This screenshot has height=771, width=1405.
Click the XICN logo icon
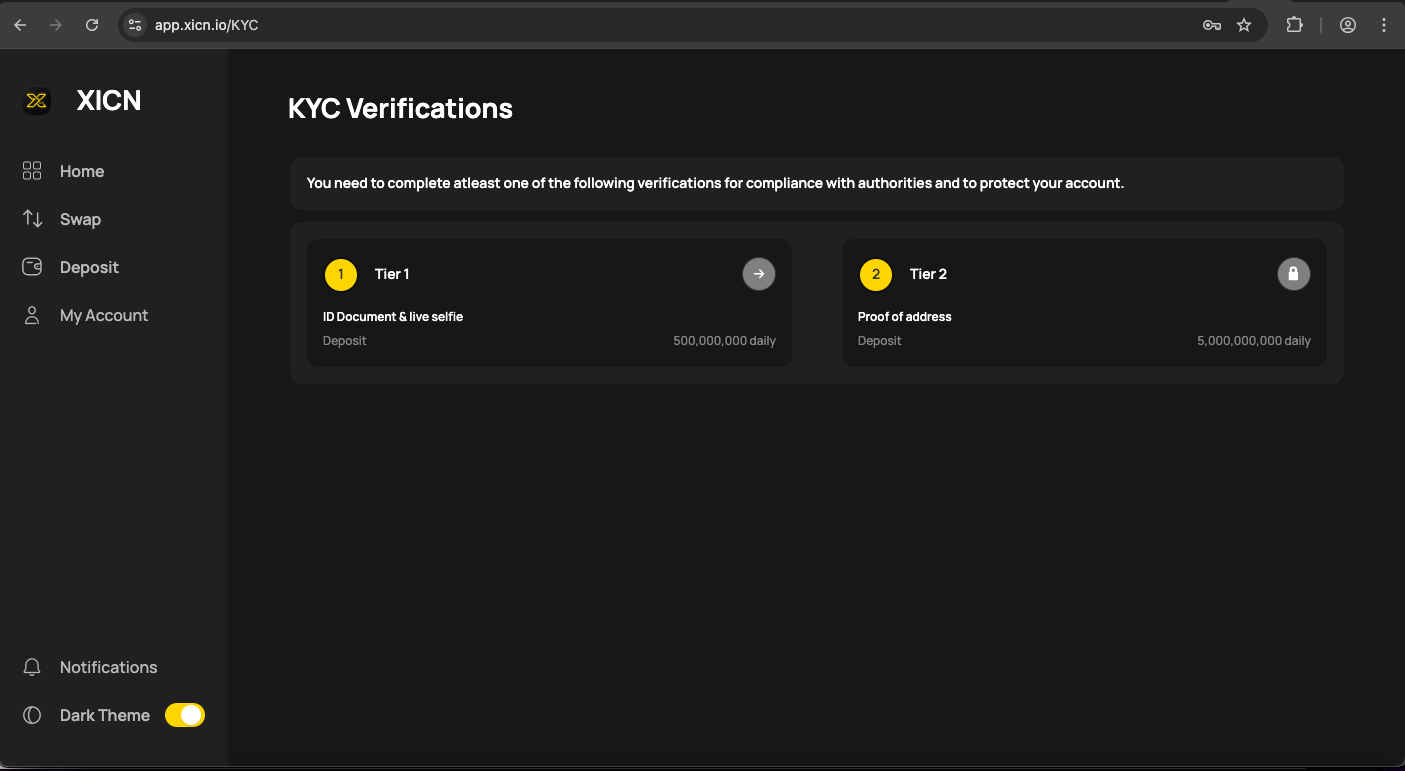36,101
